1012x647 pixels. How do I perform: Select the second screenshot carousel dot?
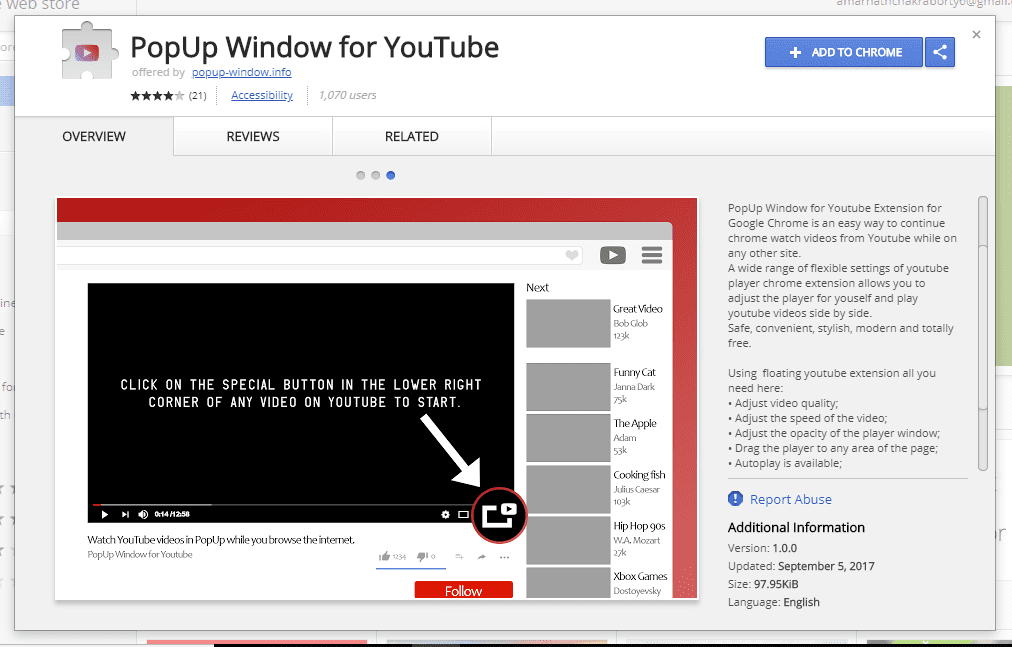tap(376, 175)
